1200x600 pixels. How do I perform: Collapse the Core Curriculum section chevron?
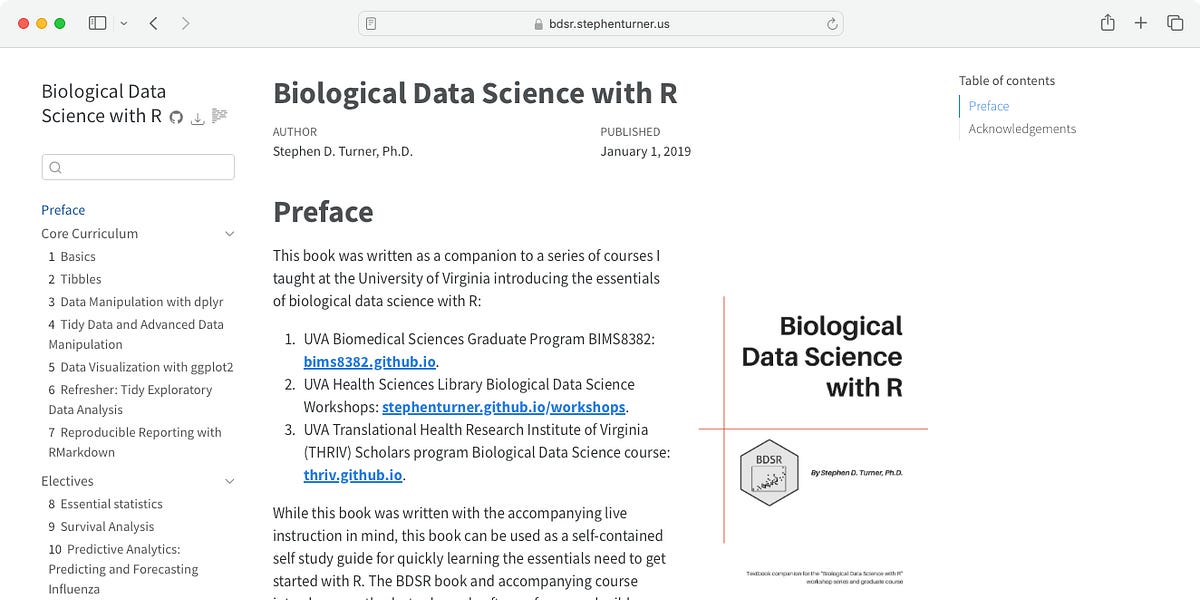[228, 233]
